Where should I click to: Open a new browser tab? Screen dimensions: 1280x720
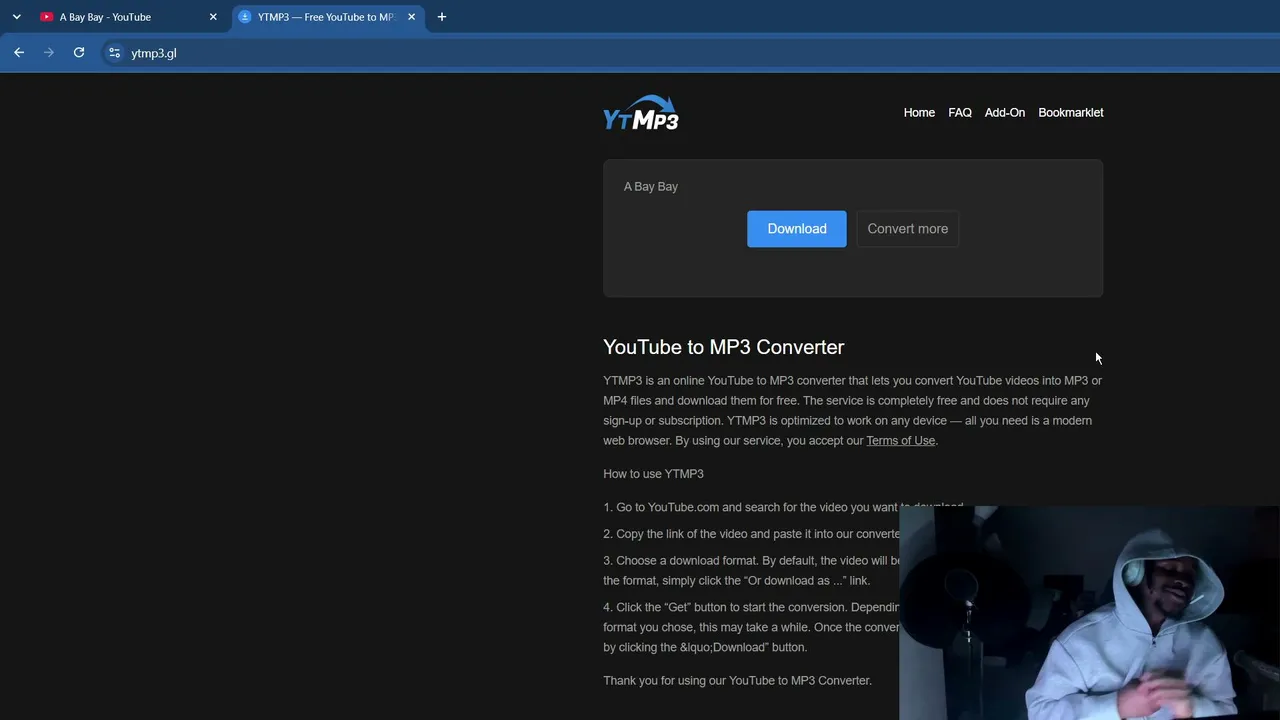[442, 17]
